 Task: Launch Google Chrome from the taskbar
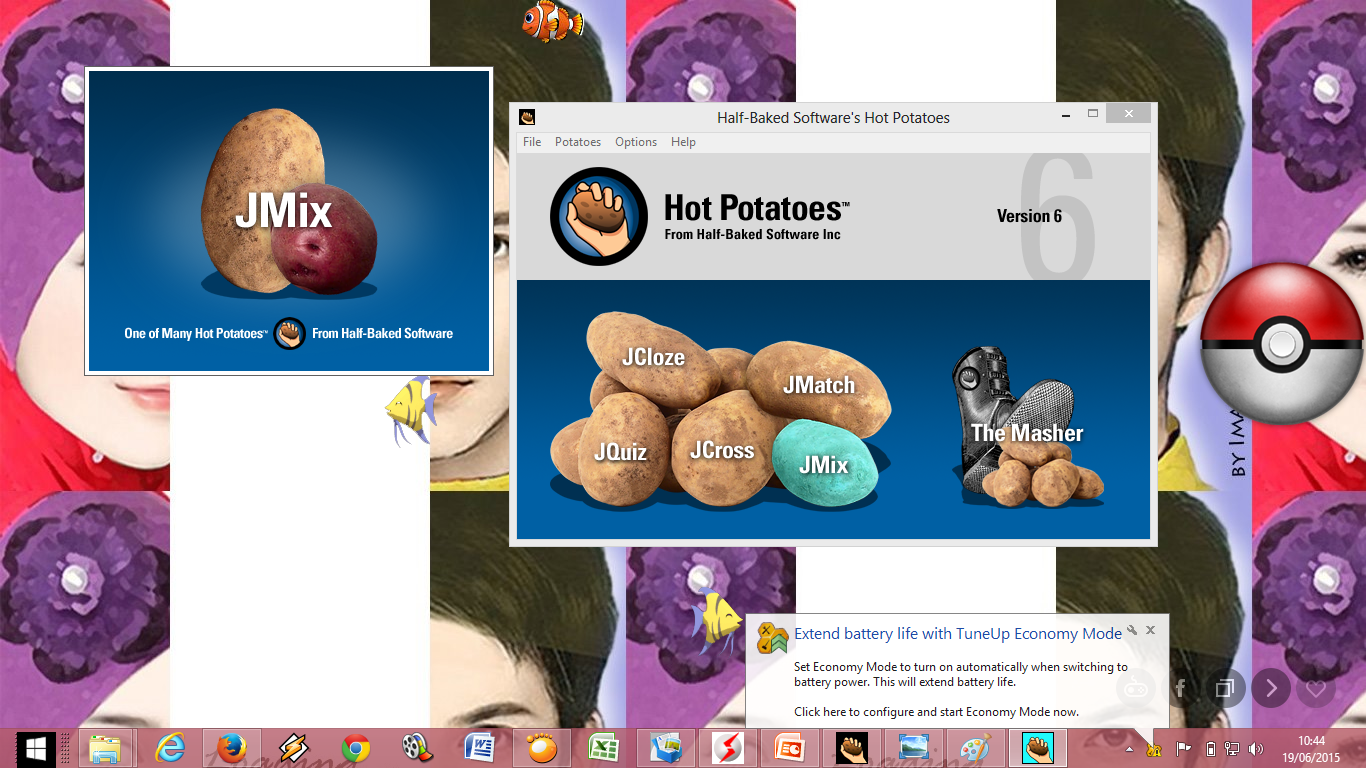(x=356, y=748)
